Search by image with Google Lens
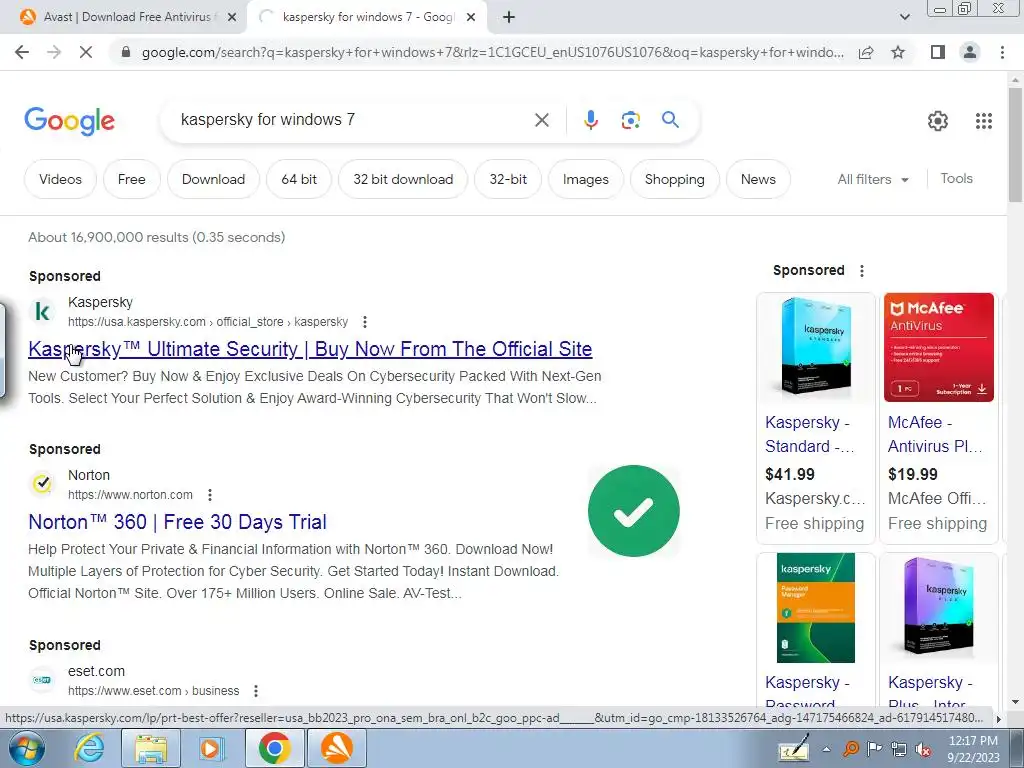The height and width of the screenshot is (768, 1024). coord(630,120)
